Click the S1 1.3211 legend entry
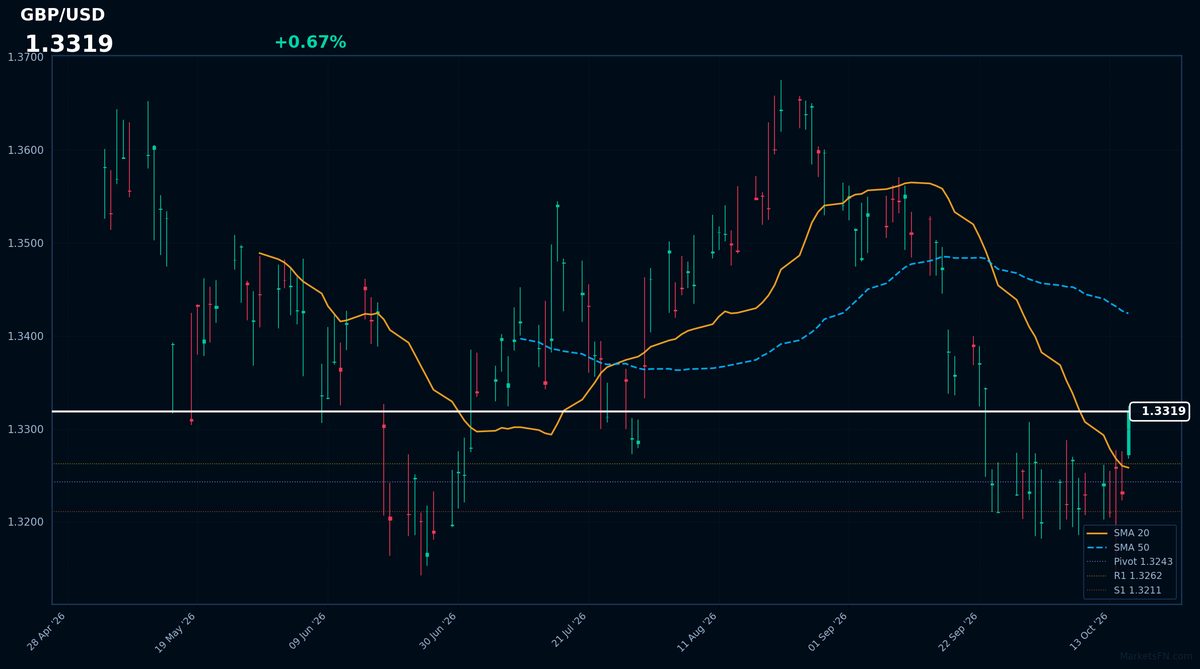The image size is (1200, 669). click(1126, 590)
